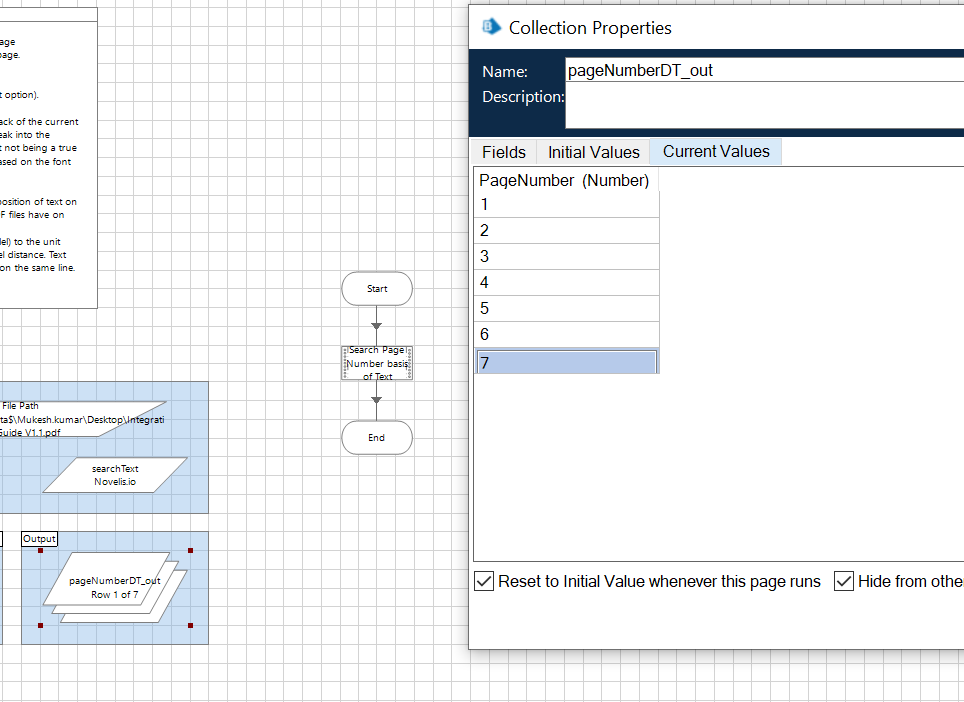This screenshot has width=964, height=702.
Task: Select the row with value 4
Action: click(x=566, y=283)
